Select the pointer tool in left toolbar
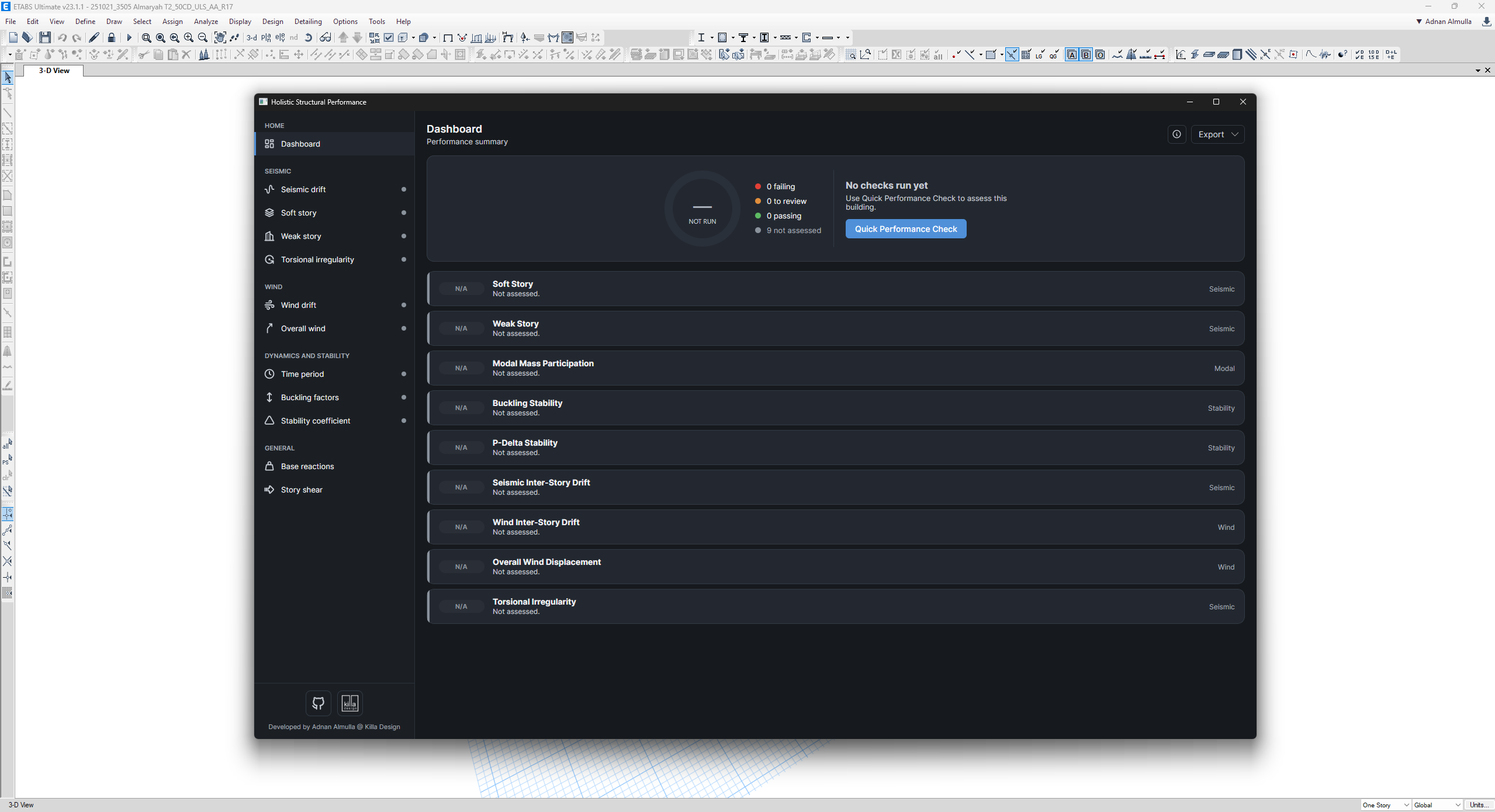The width and height of the screenshot is (1495, 812). (x=8, y=78)
